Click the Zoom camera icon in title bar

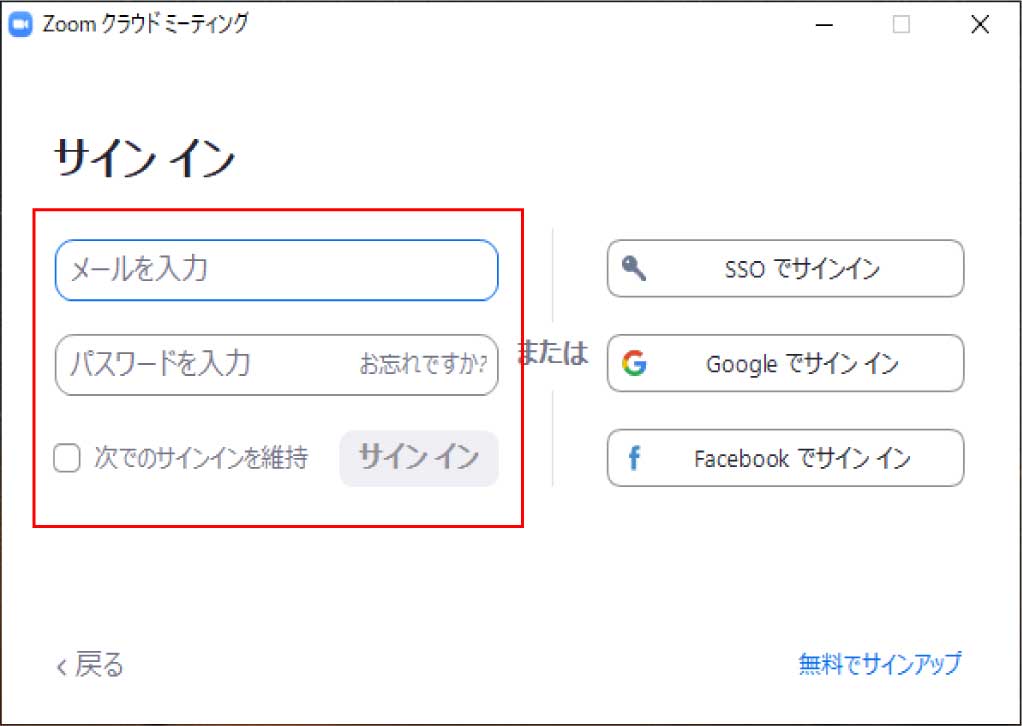pos(21,24)
